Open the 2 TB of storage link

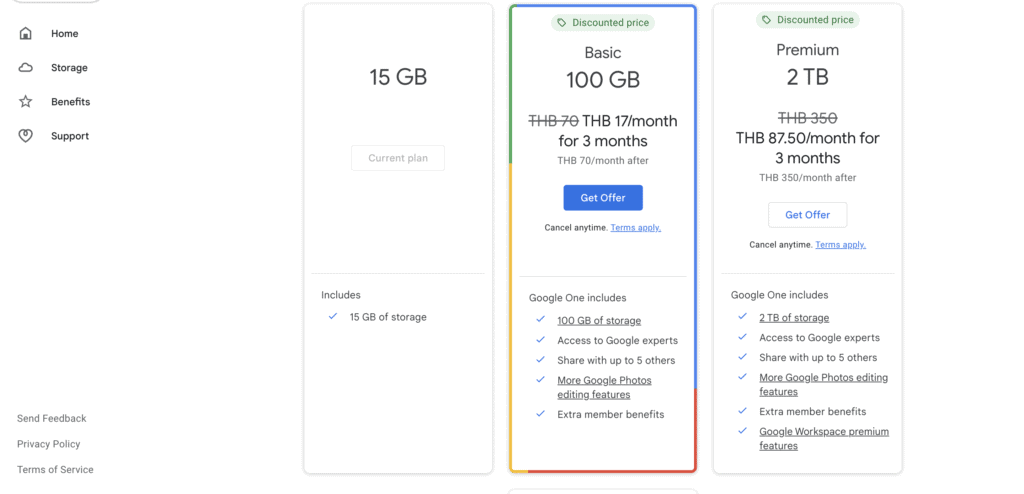click(x=794, y=318)
